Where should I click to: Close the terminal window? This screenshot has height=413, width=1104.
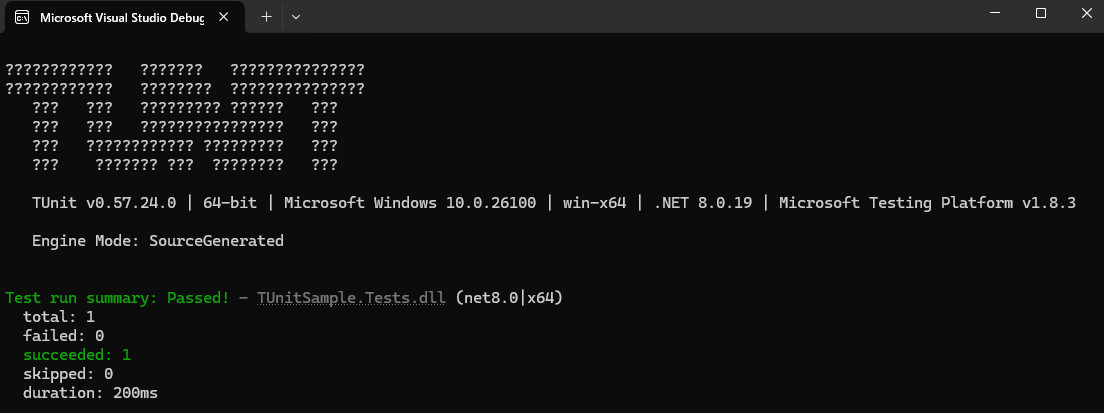click(x=1086, y=13)
